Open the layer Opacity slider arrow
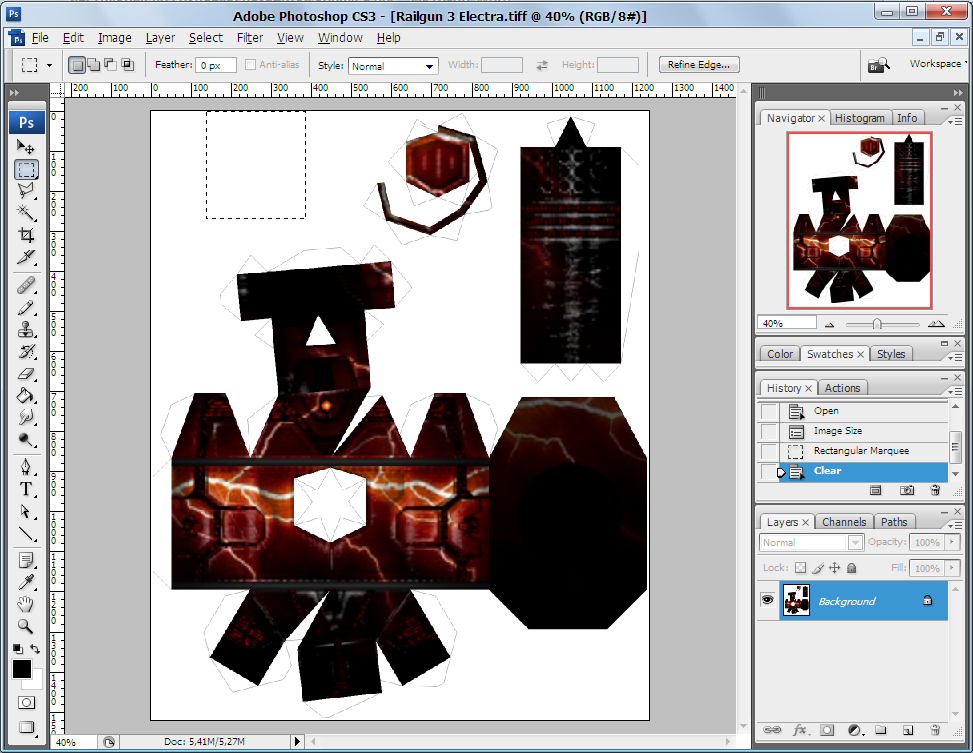 [951, 542]
